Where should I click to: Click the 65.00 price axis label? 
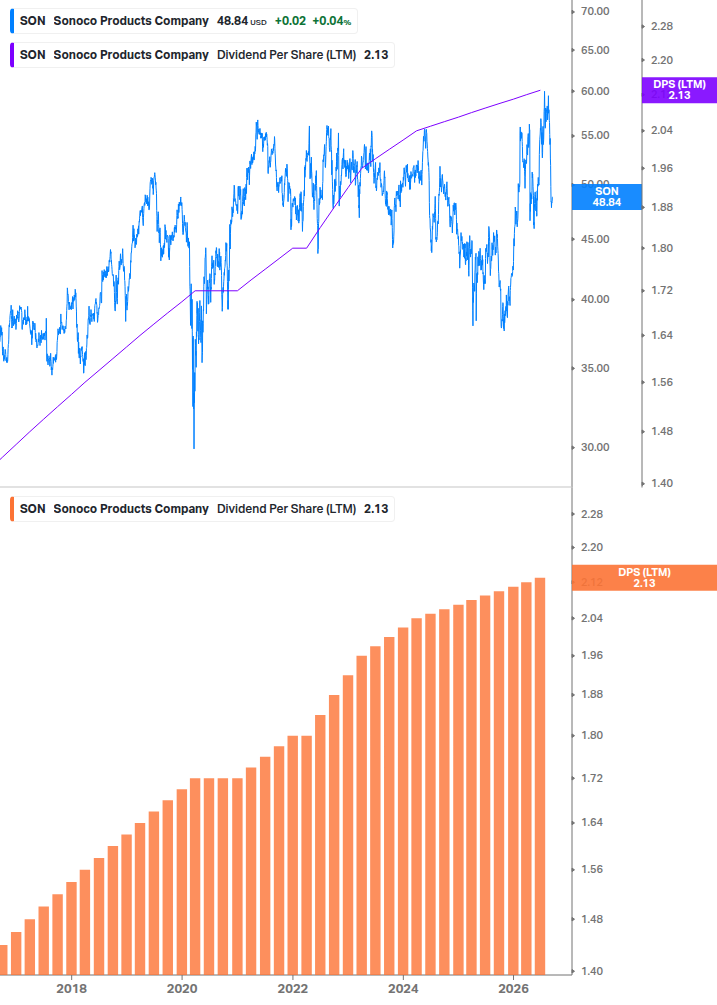tap(595, 50)
